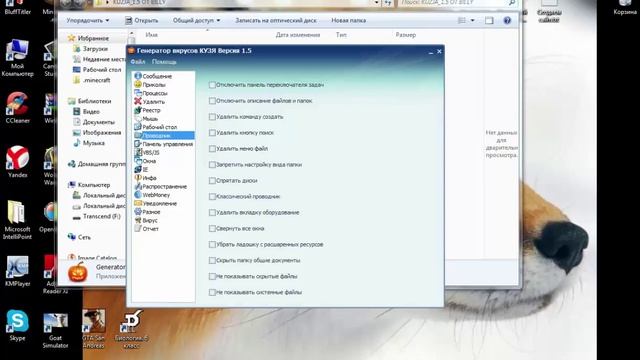Image resolution: width=640 pixels, height=360 pixels.
Task: Select the VBS/JS category
Action: 147,152
